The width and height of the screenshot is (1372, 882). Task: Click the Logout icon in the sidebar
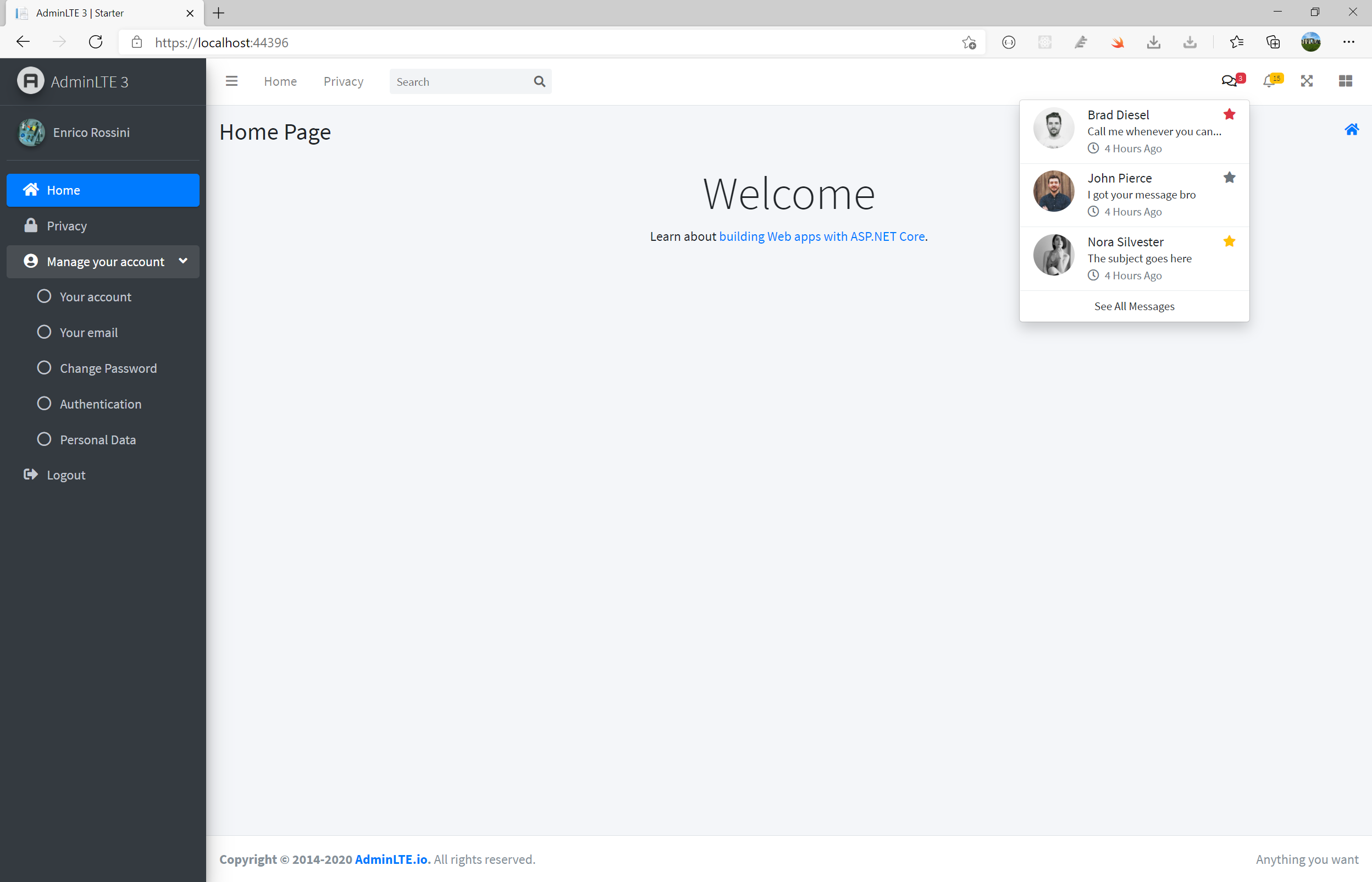[x=30, y=474]
